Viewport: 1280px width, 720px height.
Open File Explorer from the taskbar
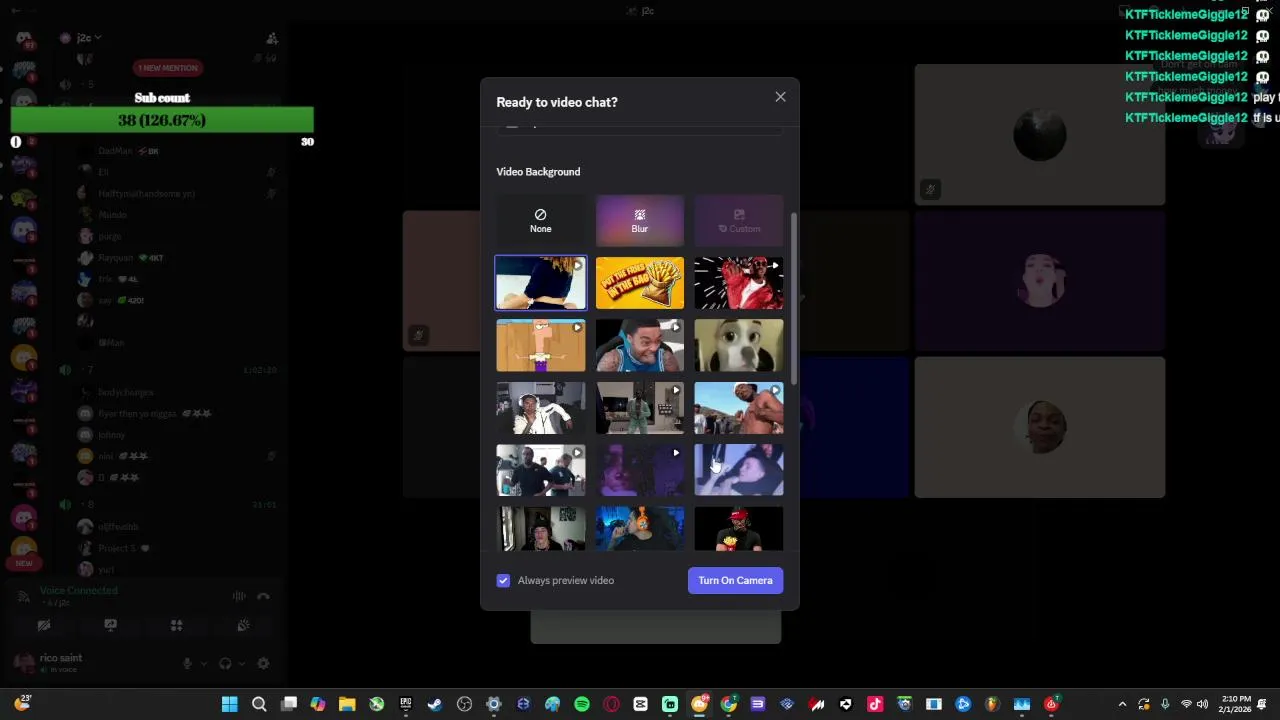347,704
